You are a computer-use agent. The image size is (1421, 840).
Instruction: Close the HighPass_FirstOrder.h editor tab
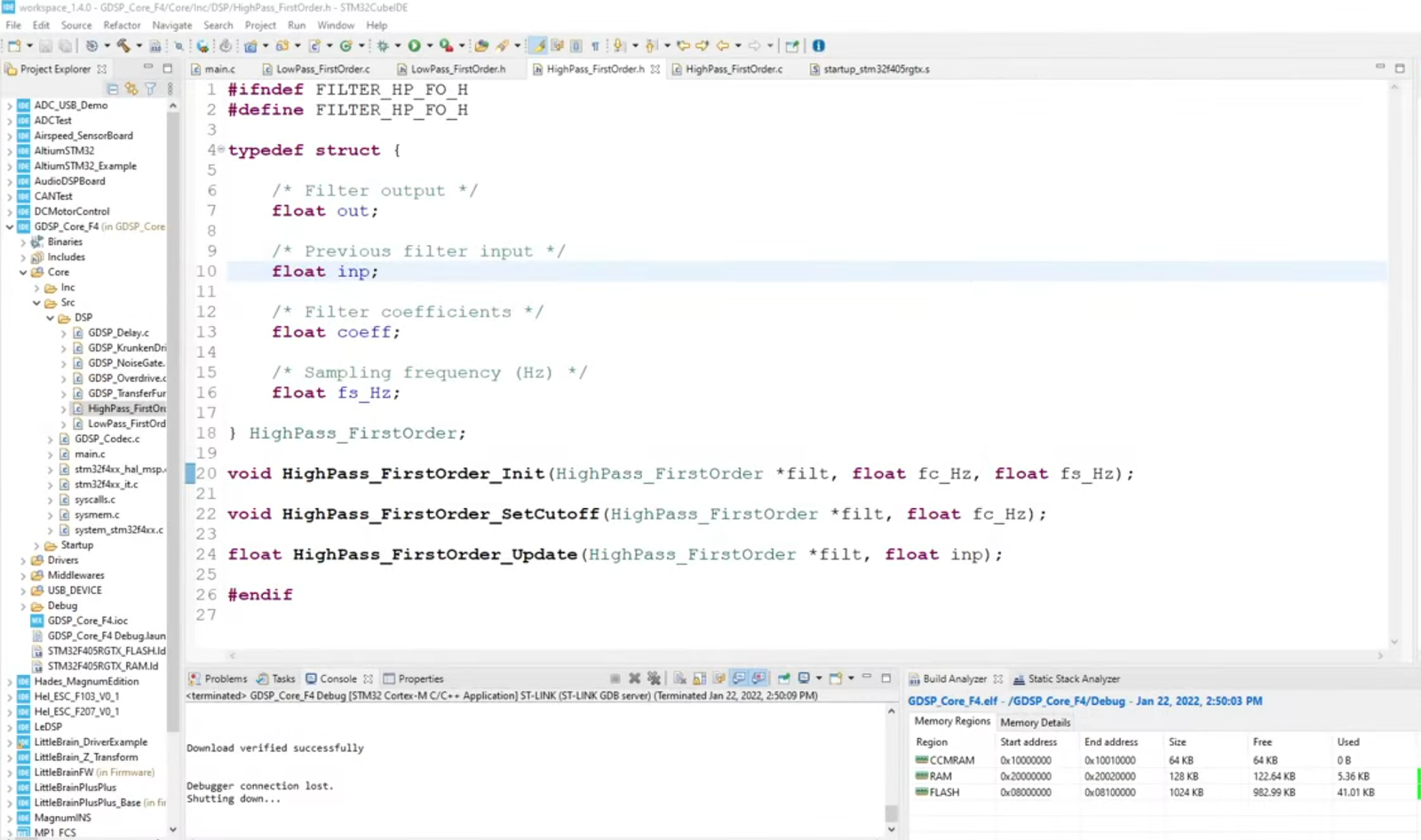pyautogui.click(x=655, y=68)
